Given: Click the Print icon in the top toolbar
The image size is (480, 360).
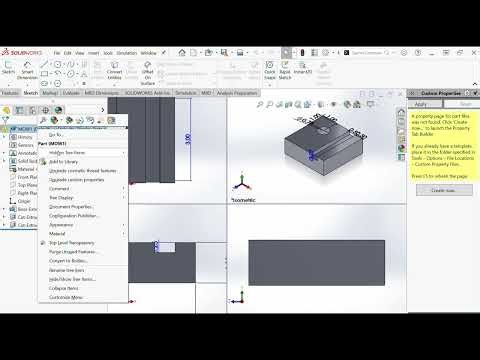Looking at the screenshot, I should 240,53.
